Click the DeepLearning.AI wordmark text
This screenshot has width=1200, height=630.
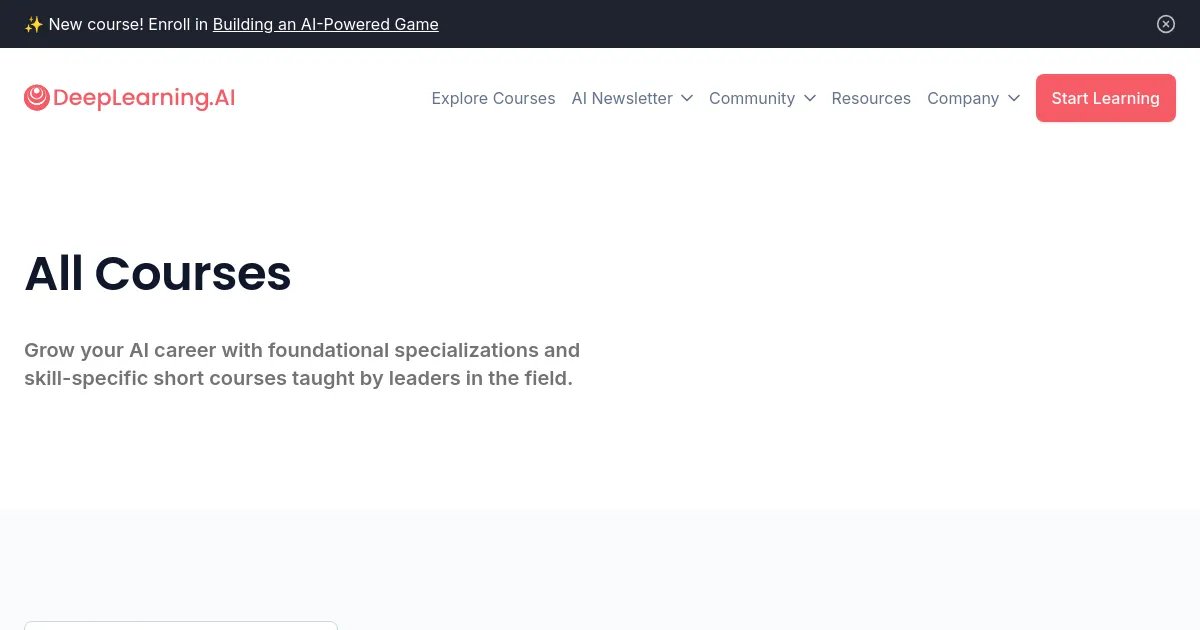click(144, 98)
